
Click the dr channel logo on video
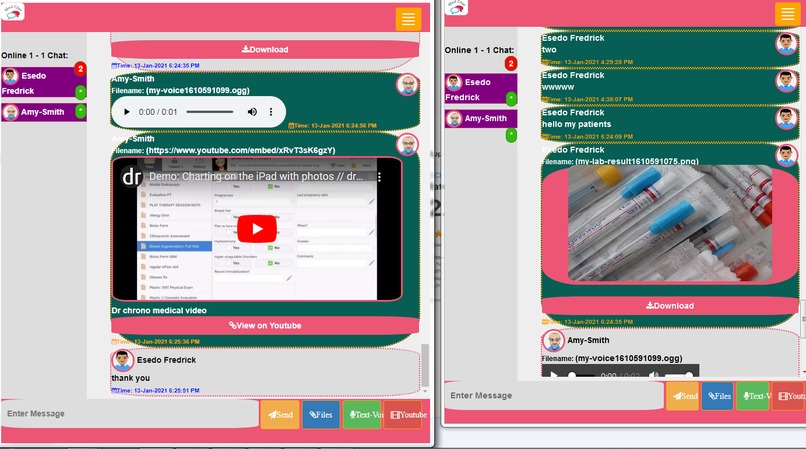(132, 176)
